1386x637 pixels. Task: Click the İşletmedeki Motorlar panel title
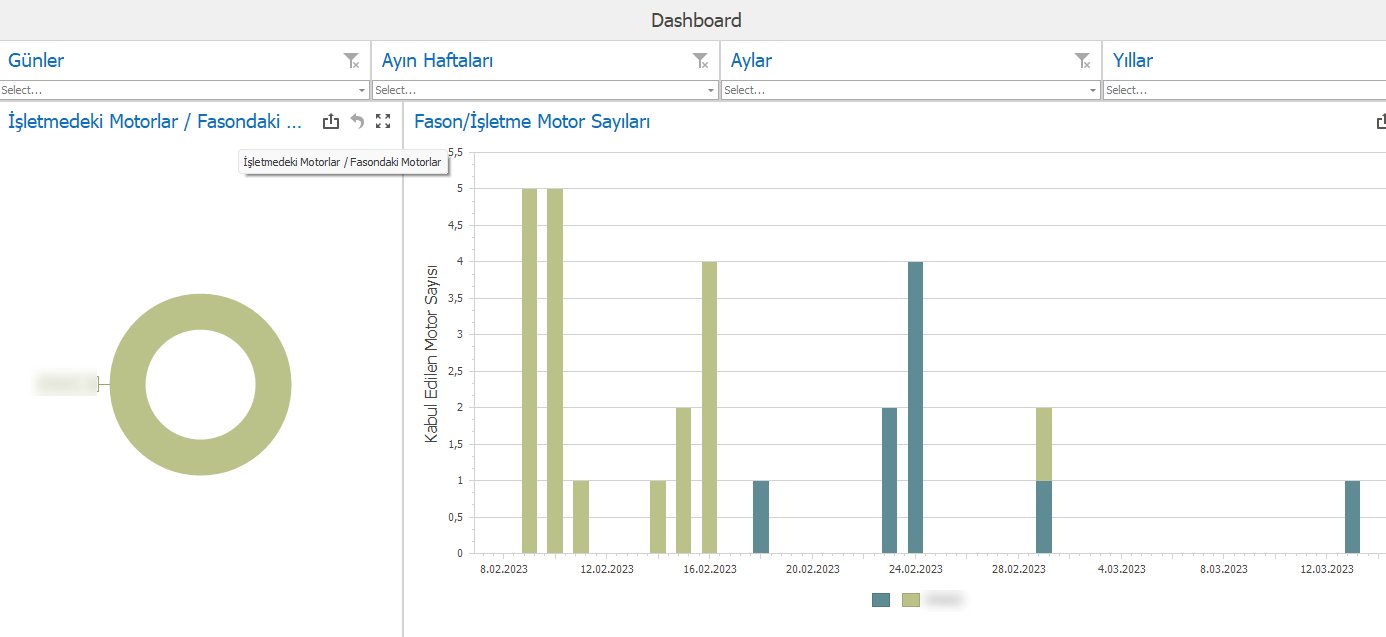click(x=155, y=122)
